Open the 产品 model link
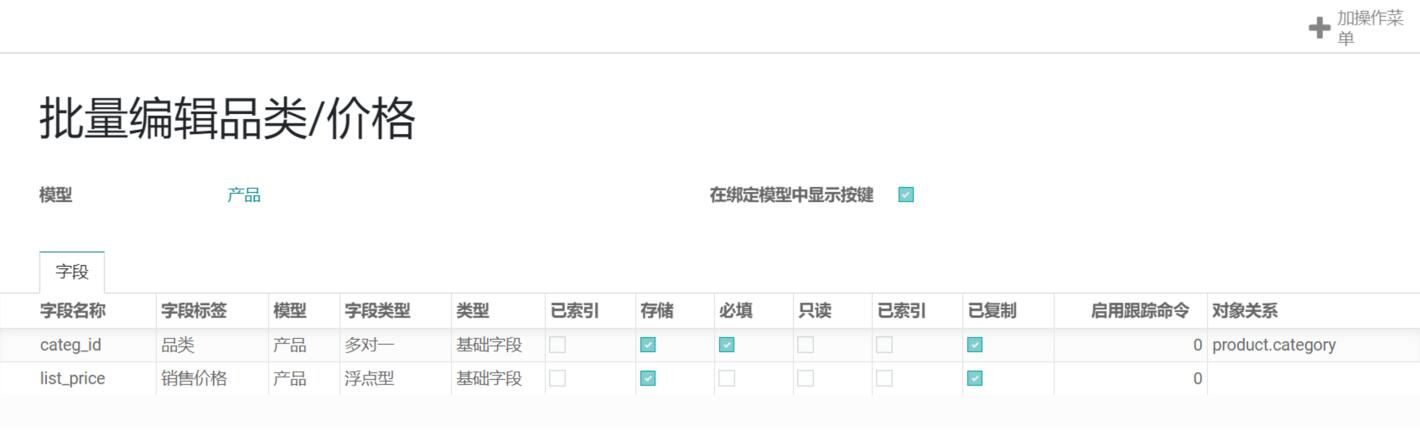 point(244,195)
